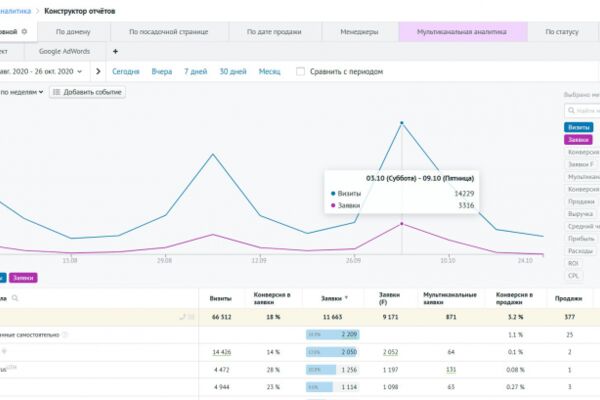Sort by the Заявки column arrow
Screen dimensions: 600x400
point(346,298)
